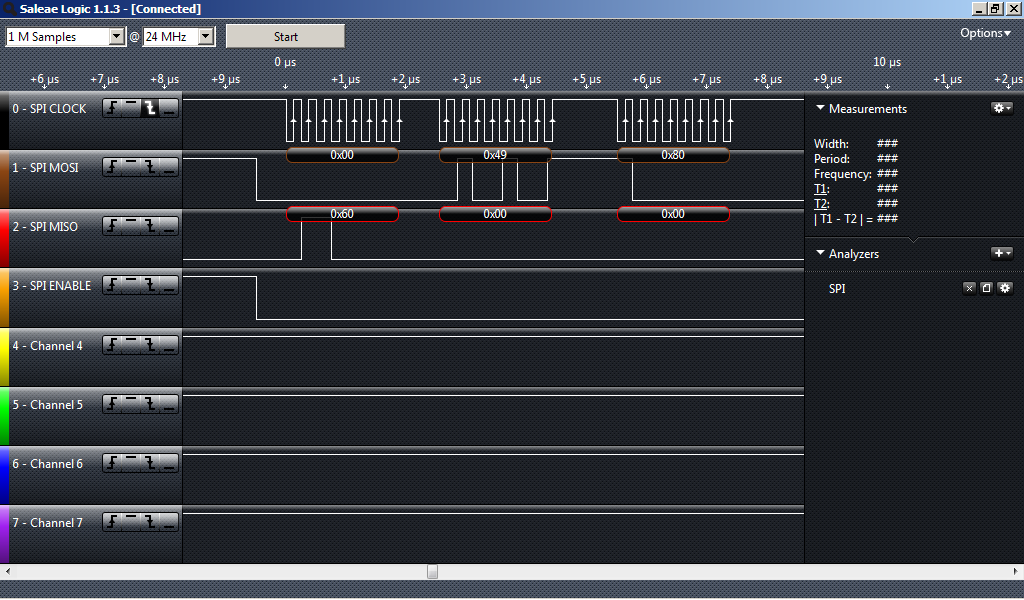Collapse the Measurements section

tap(821, 108)
